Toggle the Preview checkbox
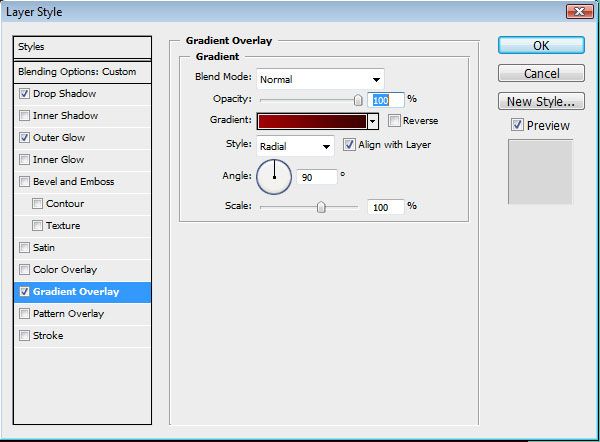Viewport: 600px width, 442px height. (517, 125)
